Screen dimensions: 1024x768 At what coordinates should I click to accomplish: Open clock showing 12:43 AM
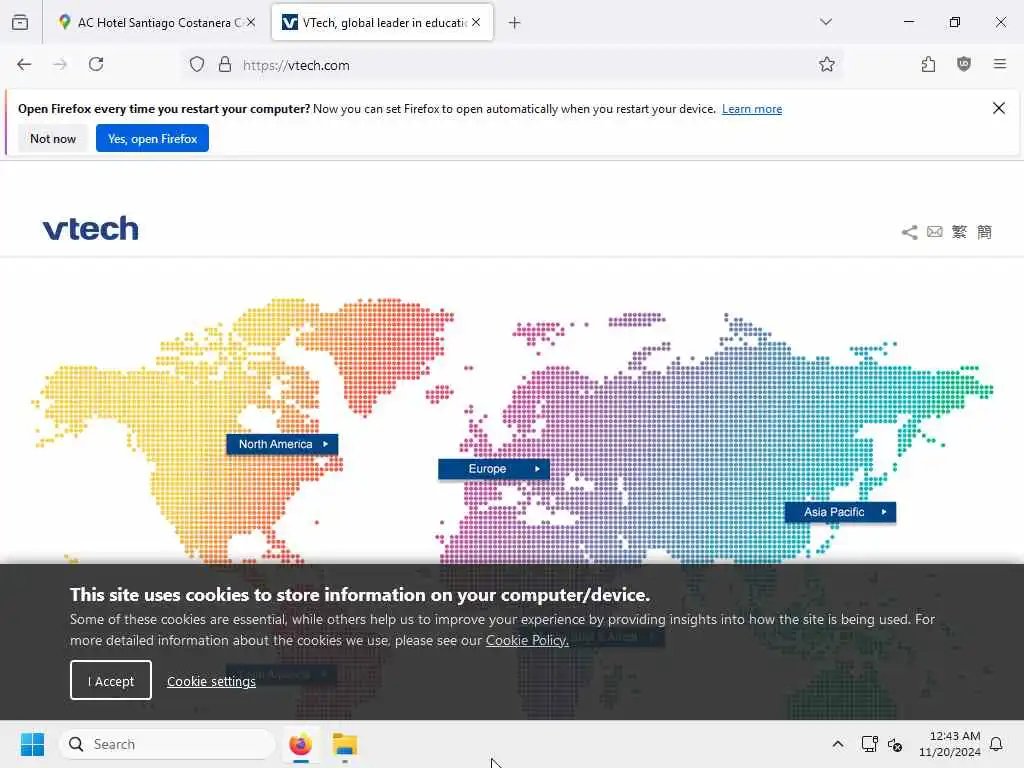(x=950, y=744)
